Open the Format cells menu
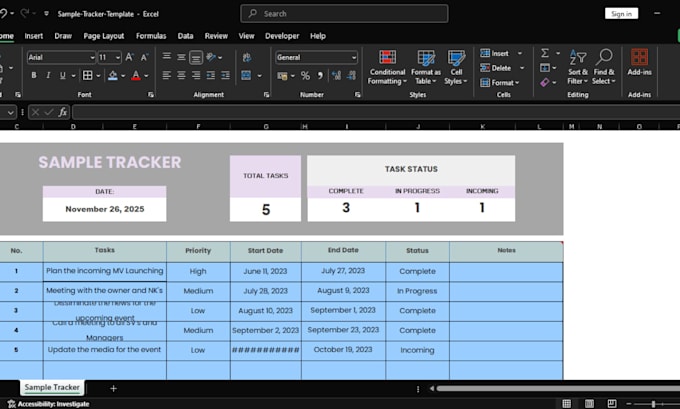 [500, 82]
